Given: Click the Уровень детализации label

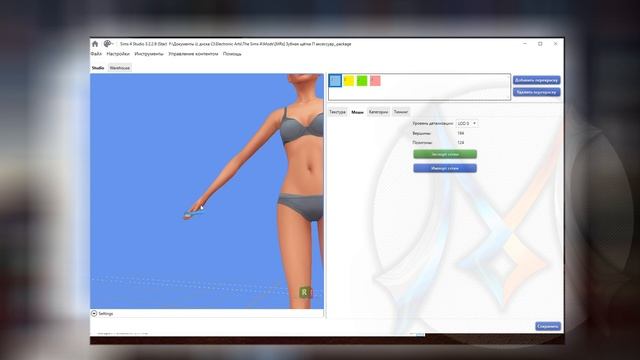Looking at the screenshot, I should point(433,123).
